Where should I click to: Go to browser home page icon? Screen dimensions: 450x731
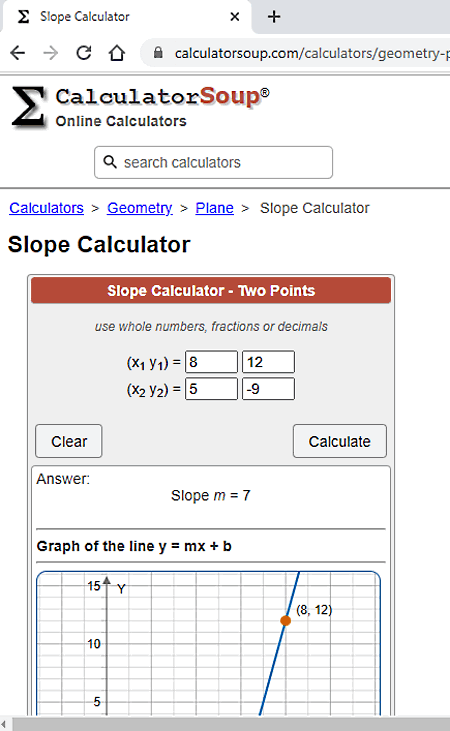(x=117, y=53)
